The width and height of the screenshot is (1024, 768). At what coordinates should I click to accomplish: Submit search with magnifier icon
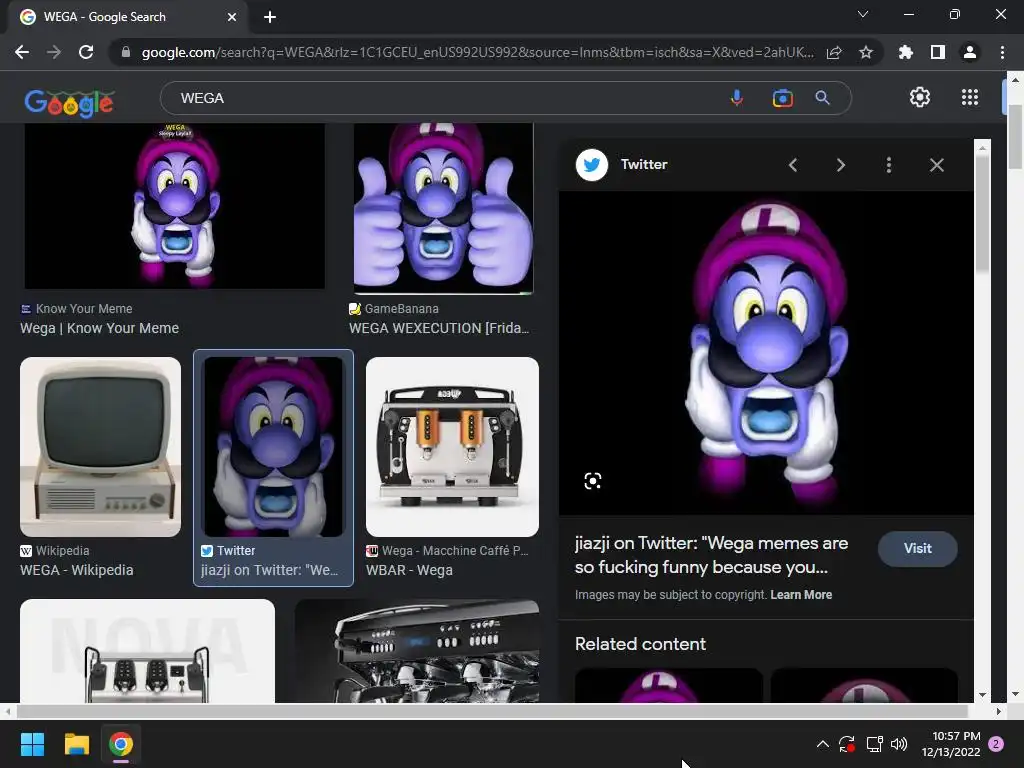822,98
